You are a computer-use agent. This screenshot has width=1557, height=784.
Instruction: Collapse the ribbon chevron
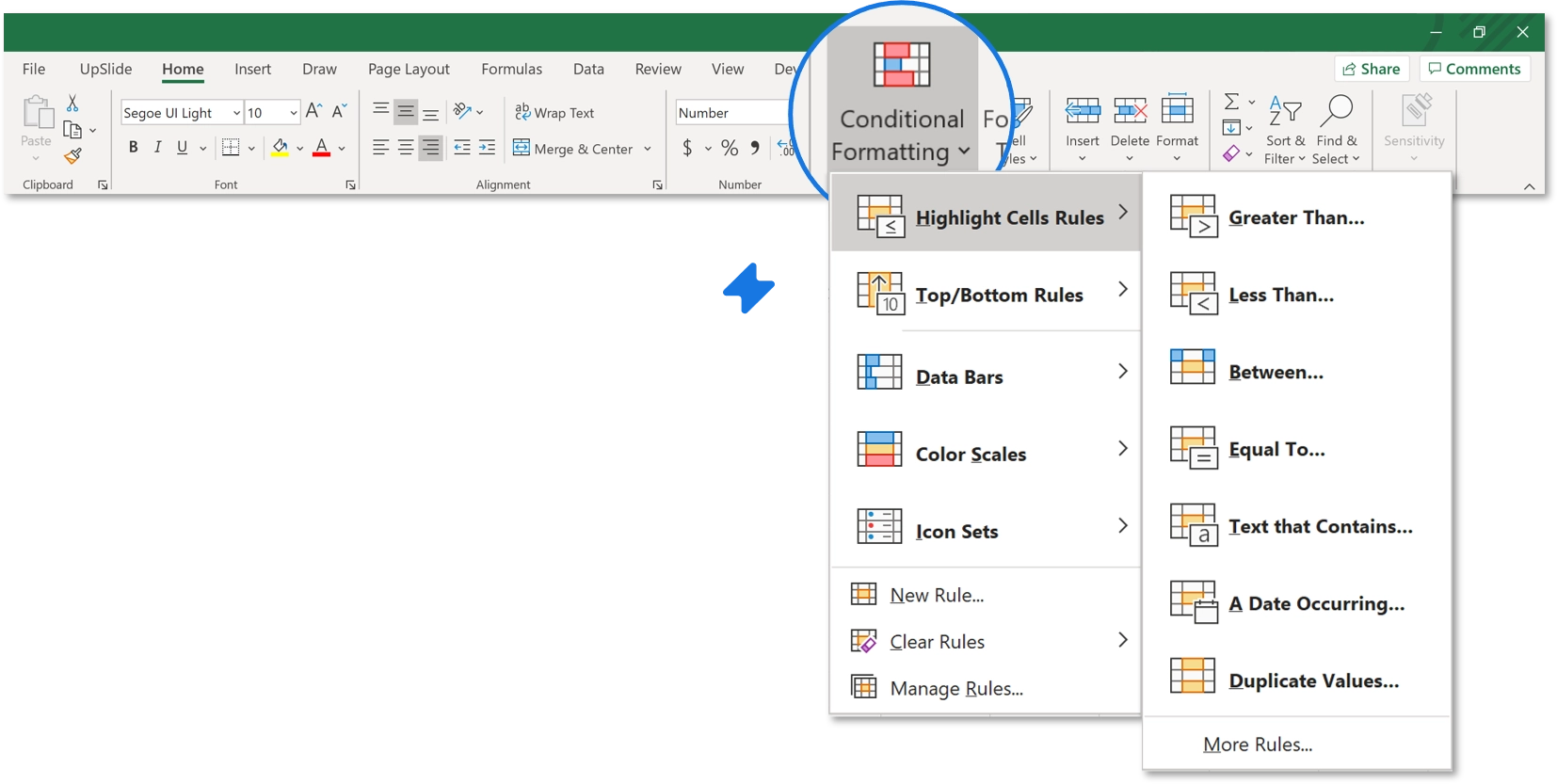1530,186
